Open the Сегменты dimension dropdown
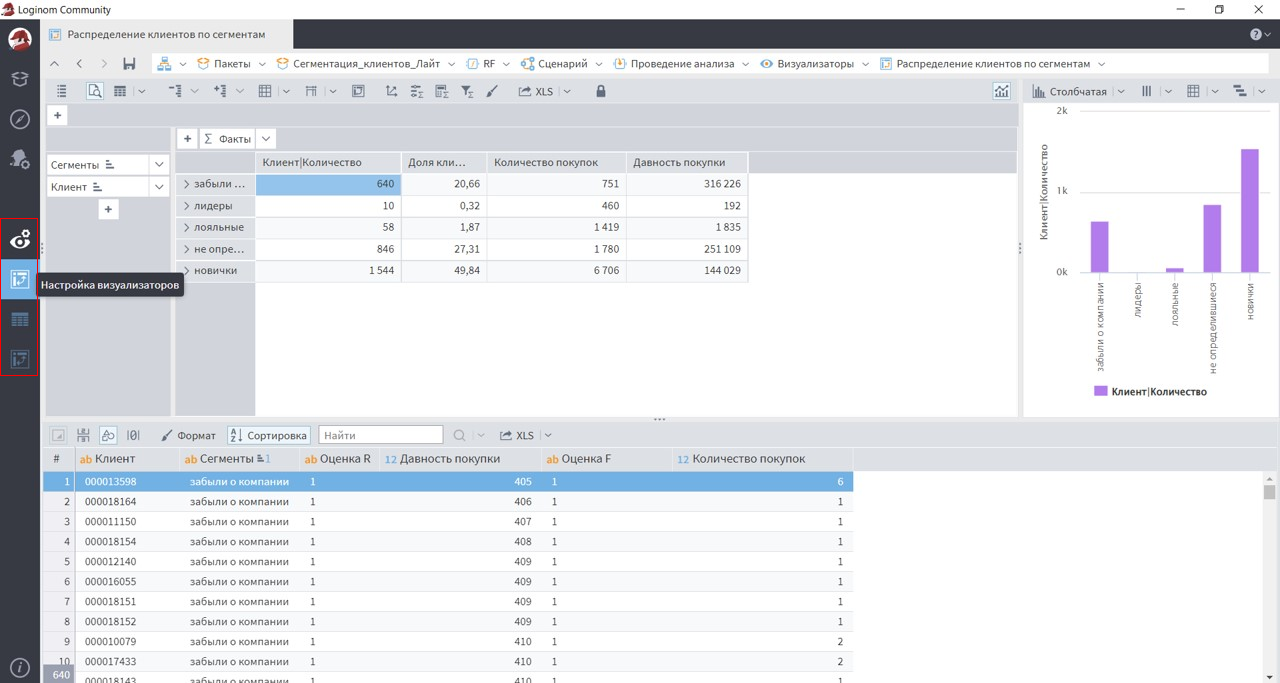The height and width of the screenshot is (683, 1280). click(159, 164)
